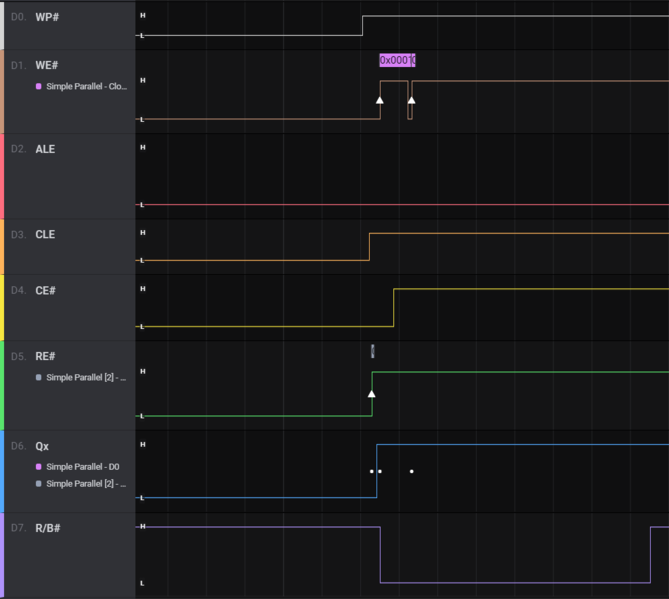669x599 pixels.
Task: Click the rightmost data dot on Qx
Action: coord(411,471)
